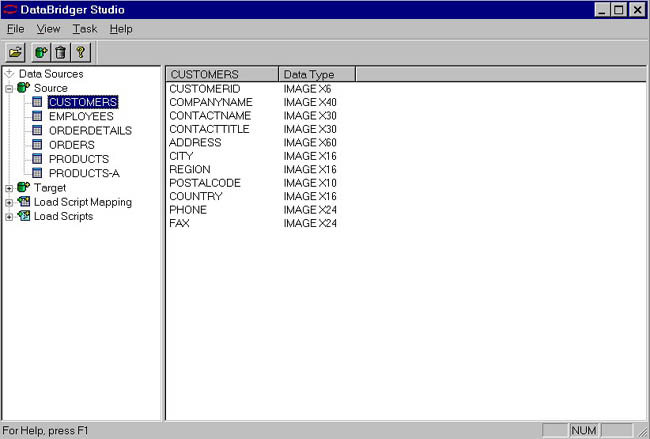
Task: Select the ORDERS table
Action: pyautogui.click(x=72, y=145)
